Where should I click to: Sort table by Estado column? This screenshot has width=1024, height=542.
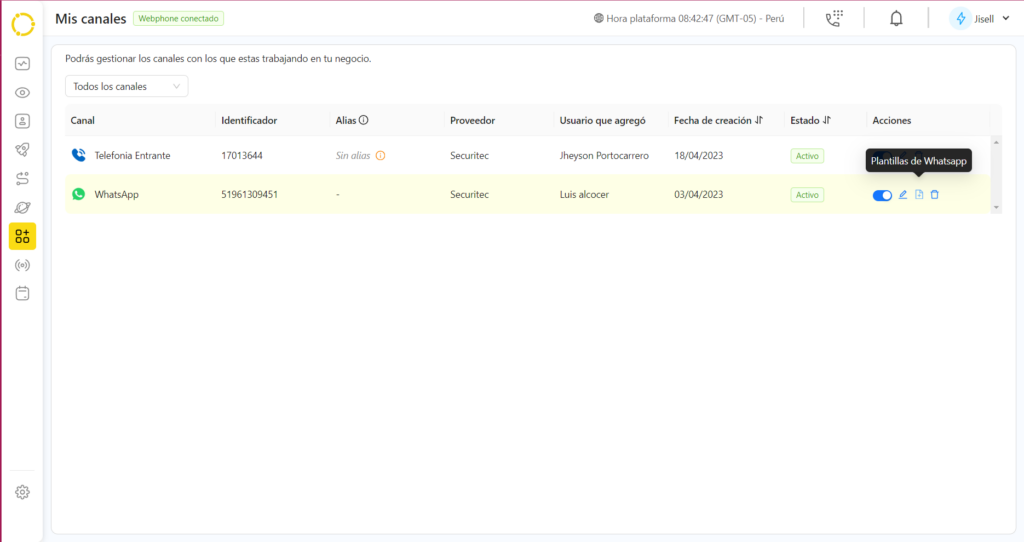click(827, 121)
